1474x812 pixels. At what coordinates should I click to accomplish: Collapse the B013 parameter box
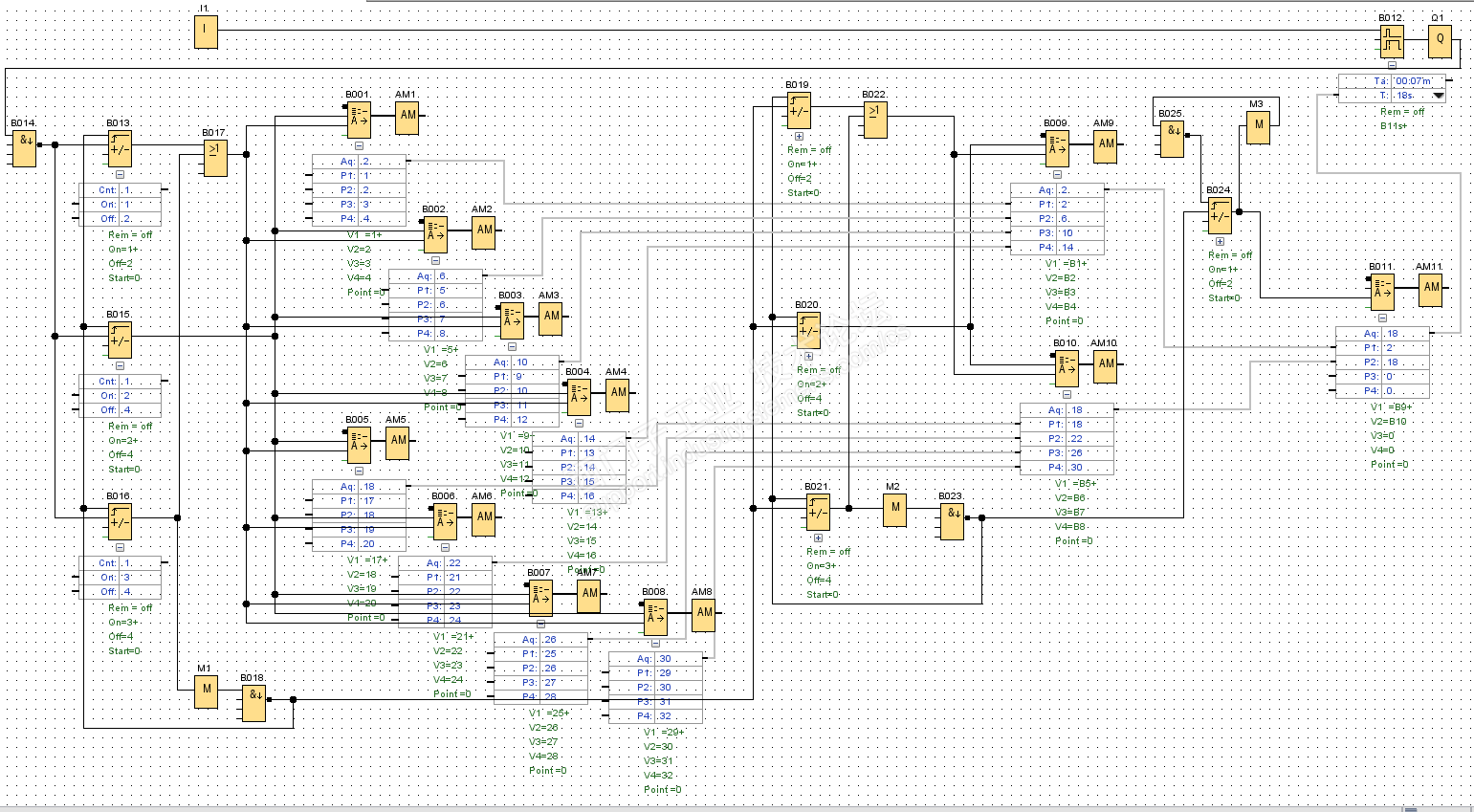click(x=120, y=175)
